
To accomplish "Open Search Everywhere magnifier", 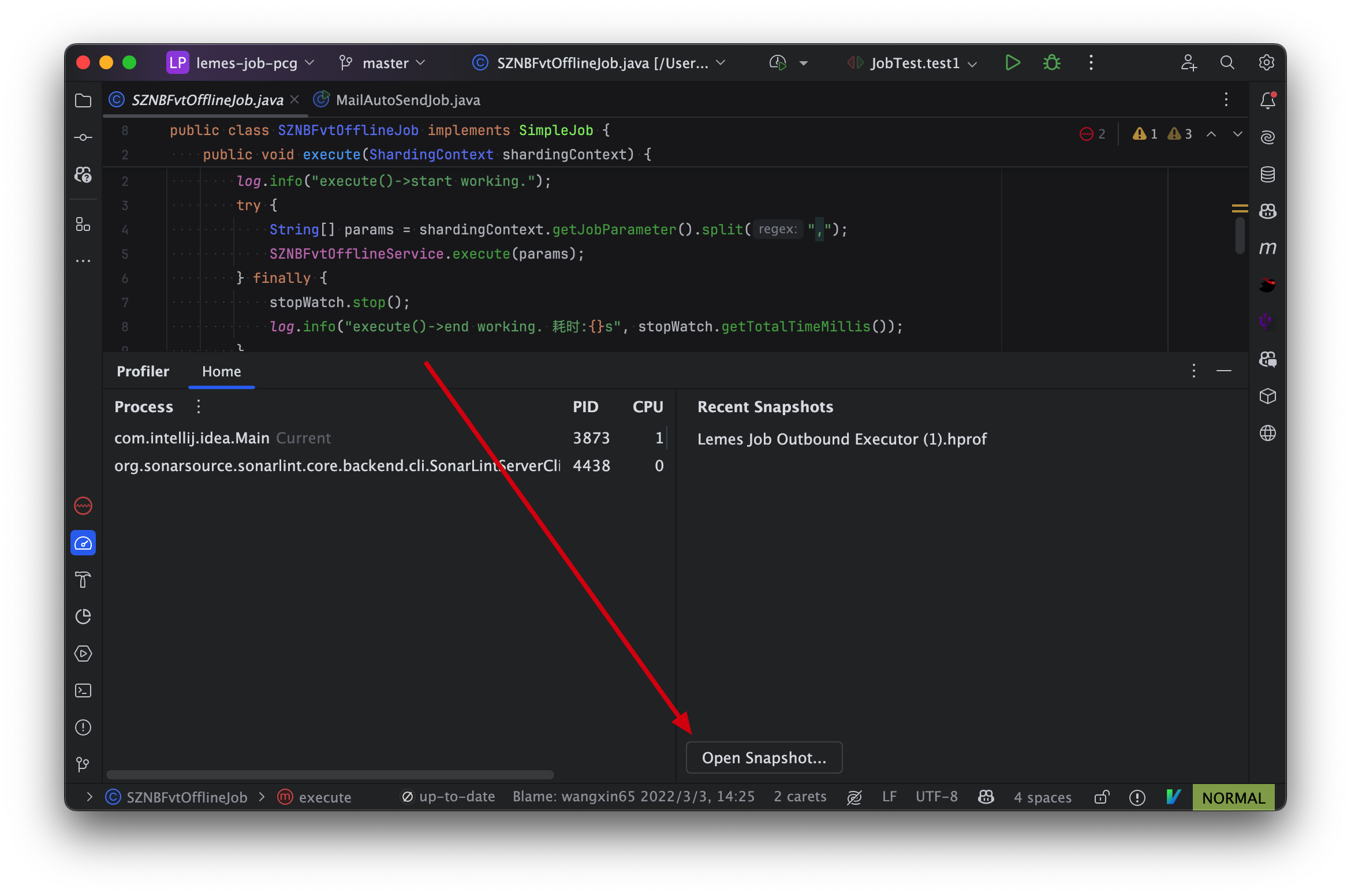I will click(1227, 62).
